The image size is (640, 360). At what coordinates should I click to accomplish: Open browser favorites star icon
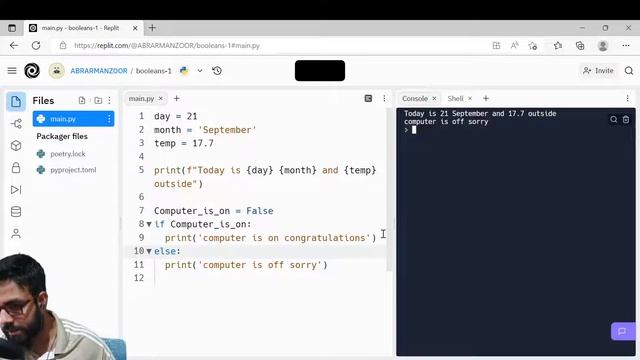[558, 46]
